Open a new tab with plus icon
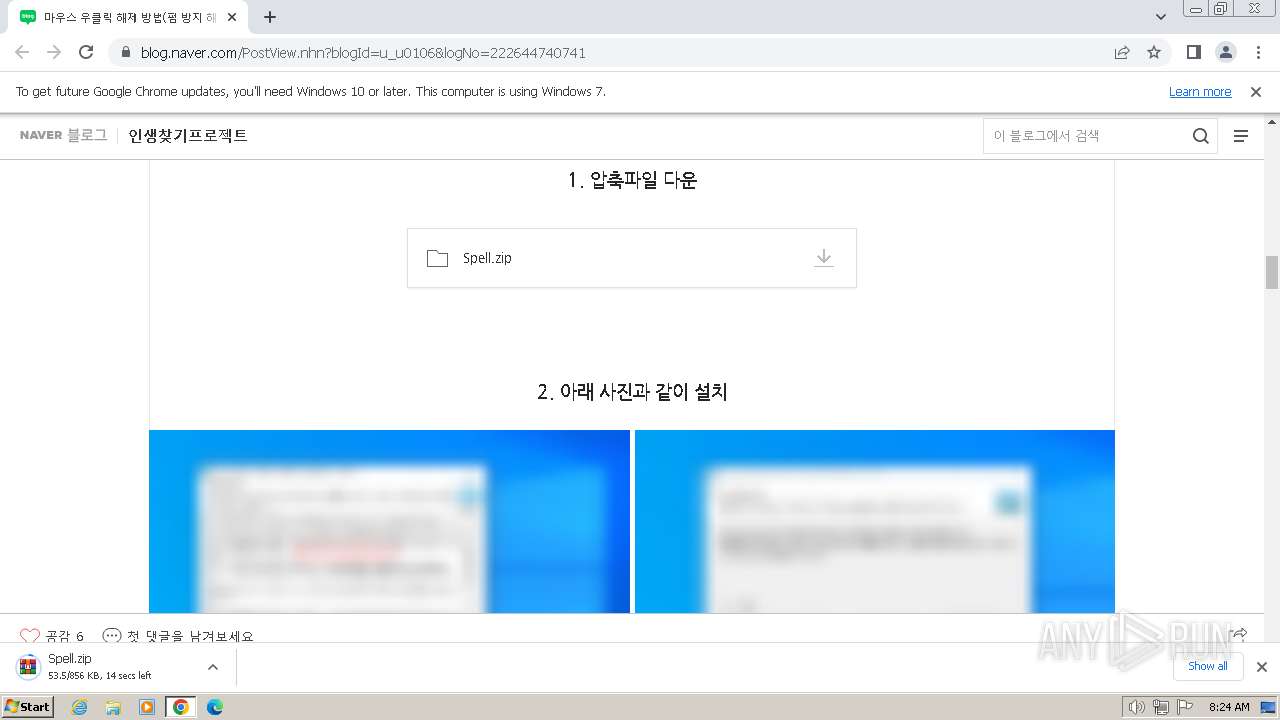 (270, 17)
